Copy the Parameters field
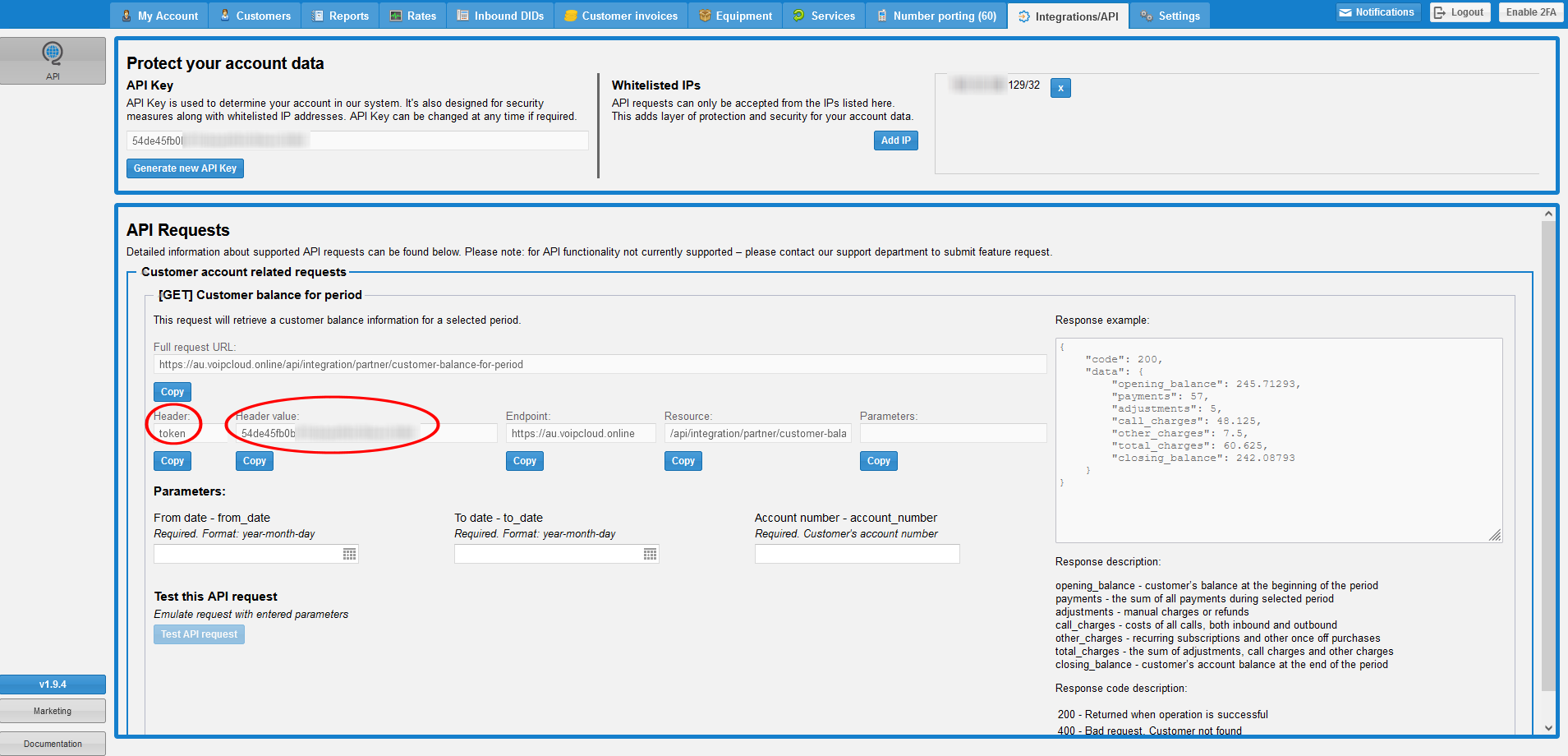 pyautogui.click(x=879, y=461)
